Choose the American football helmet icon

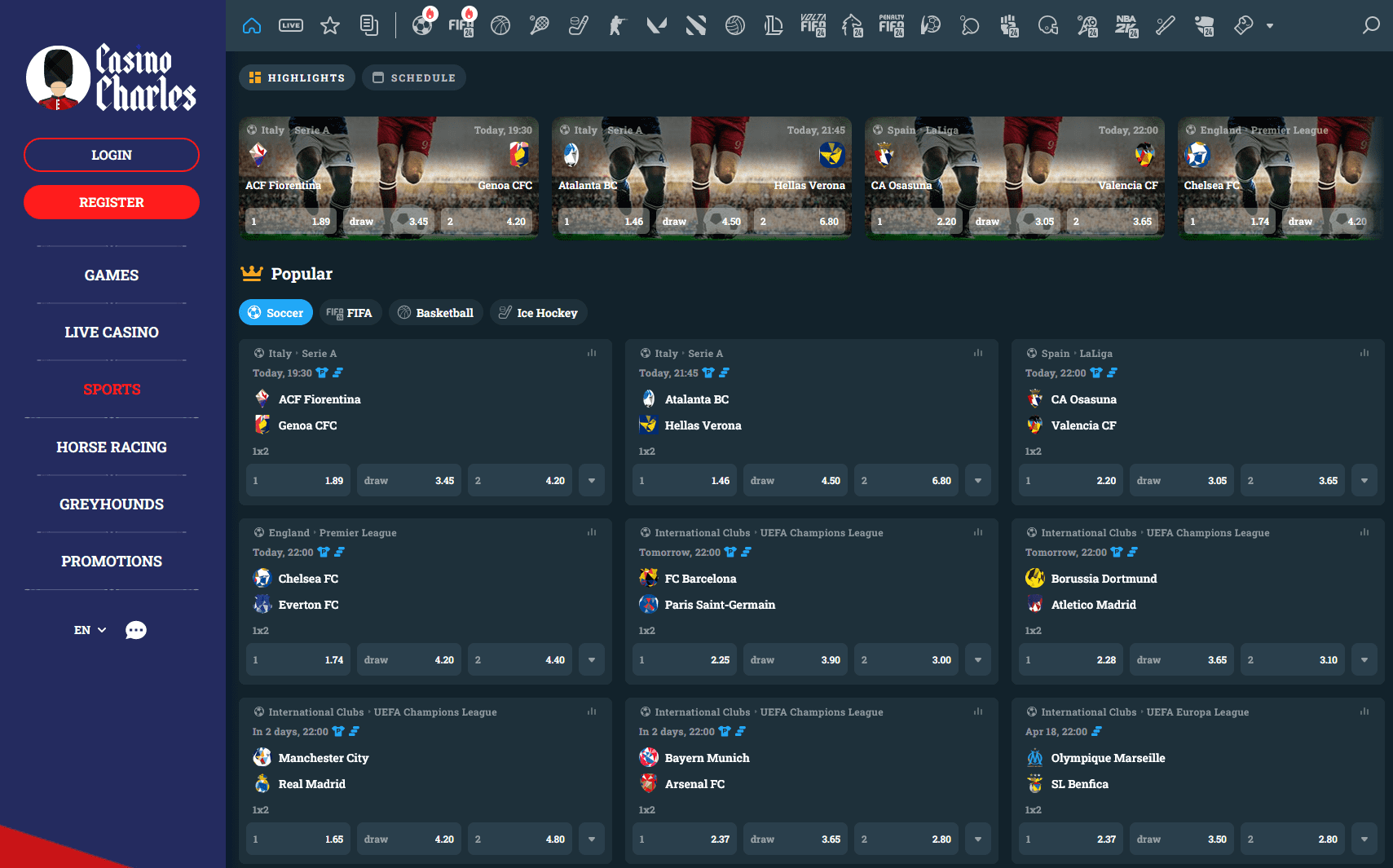(x=1048, y=26)
